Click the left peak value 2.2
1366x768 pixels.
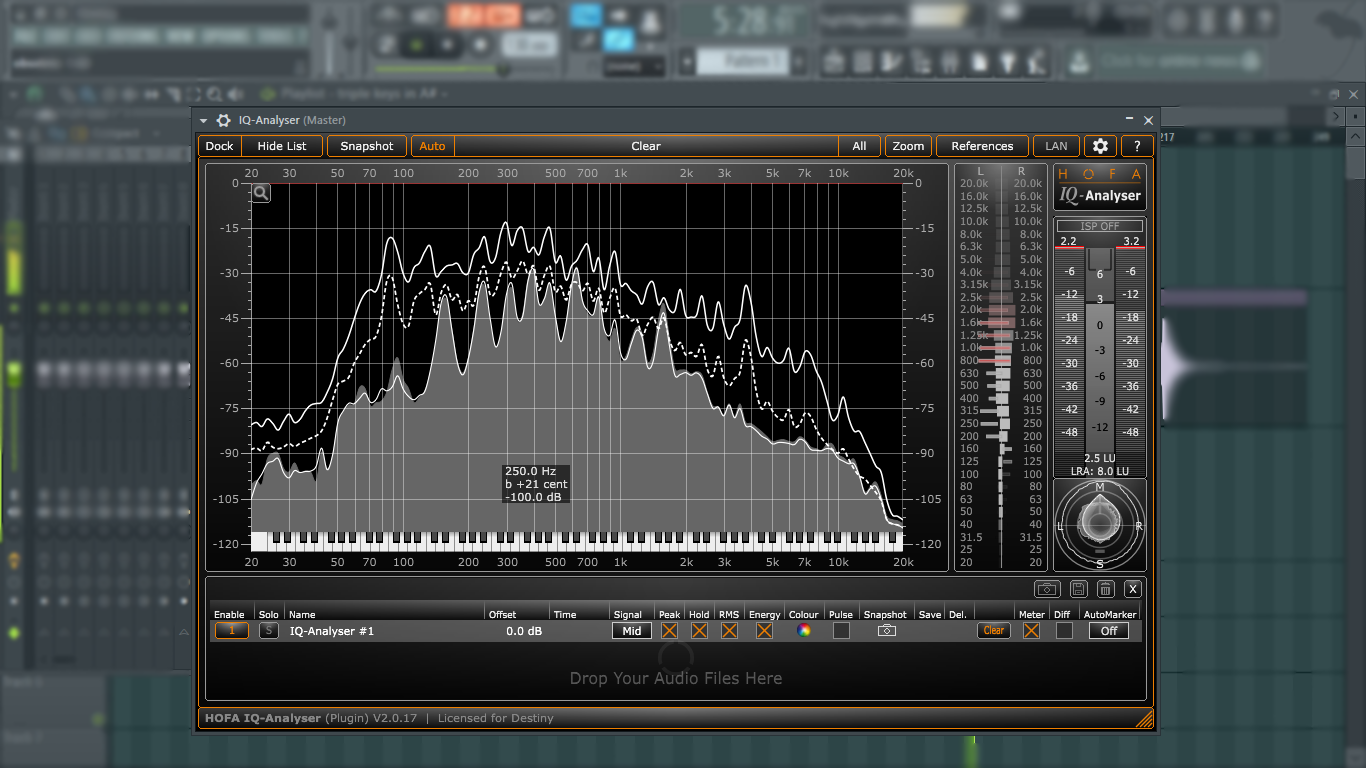[1068, 241]
